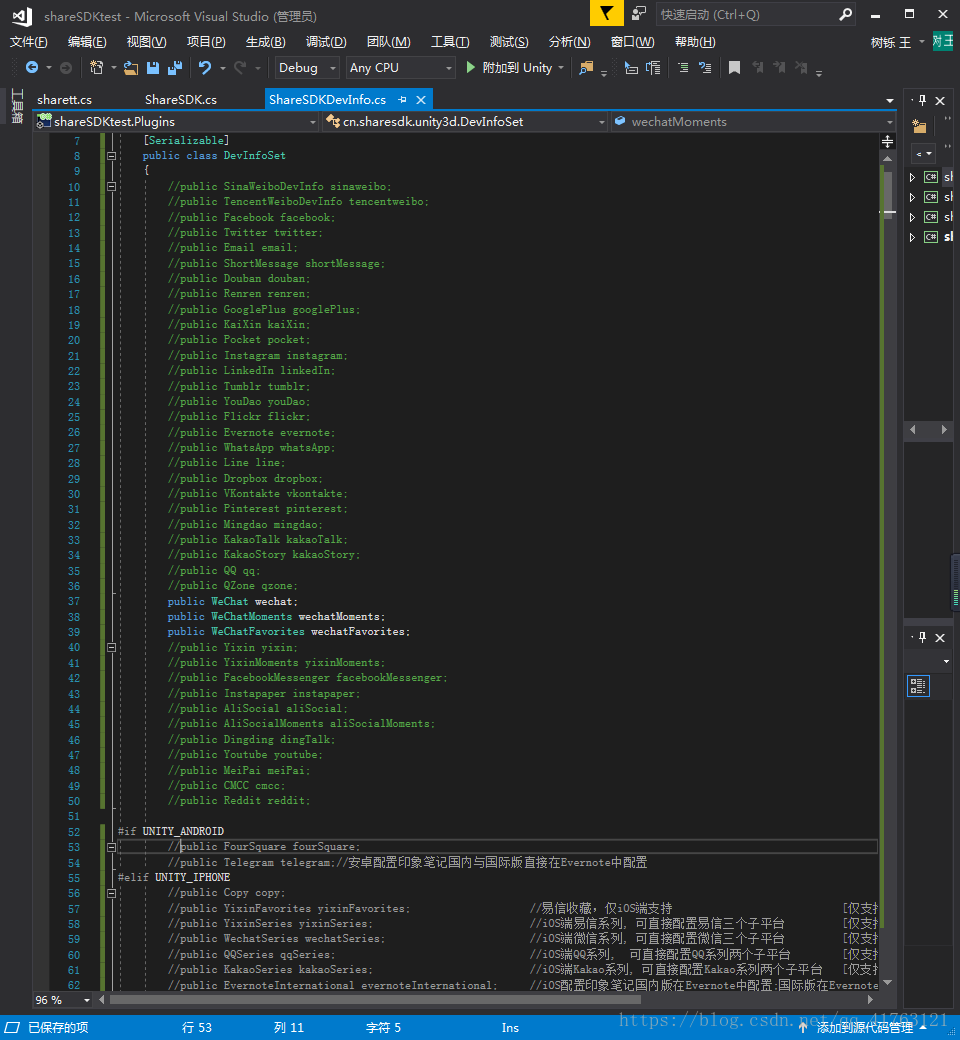
Task: Collapse the comment block outline at line 10
Action: [111, 187]
